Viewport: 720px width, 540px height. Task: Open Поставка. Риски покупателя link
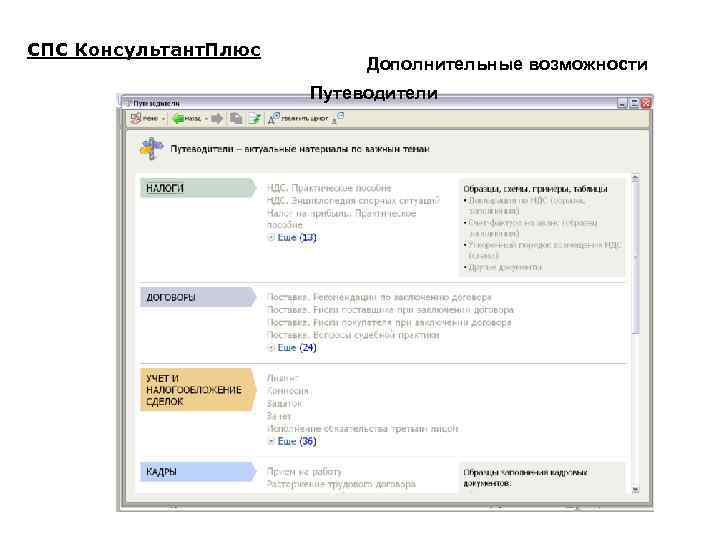(x=389, y=322)
